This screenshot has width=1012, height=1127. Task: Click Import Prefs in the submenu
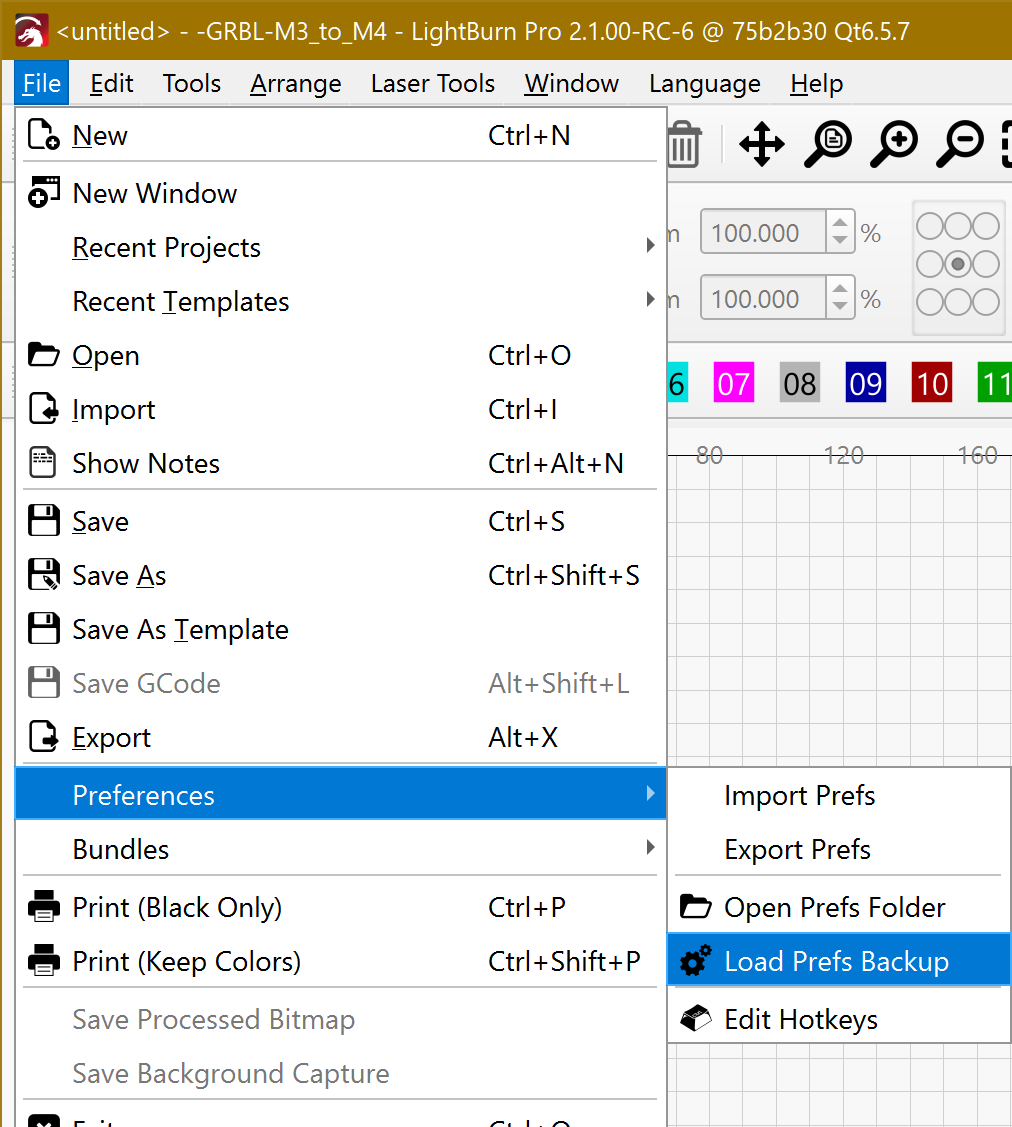click(x=799, y=795)
